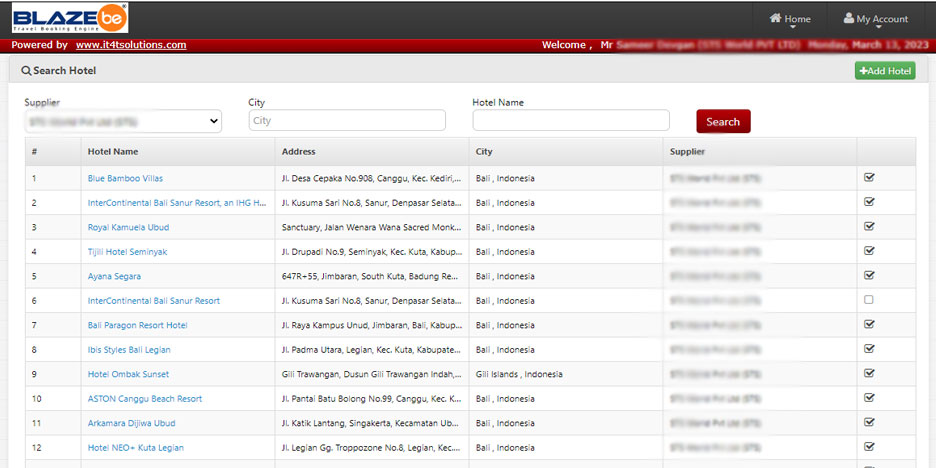Click the search magnifier icon in header
The height and width of the screenshot is (468, 936).
(26, 71)
